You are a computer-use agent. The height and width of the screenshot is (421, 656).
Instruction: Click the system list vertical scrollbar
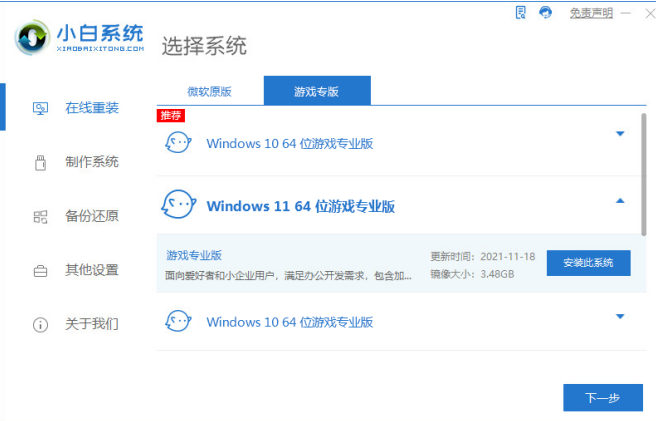(644, 175)
